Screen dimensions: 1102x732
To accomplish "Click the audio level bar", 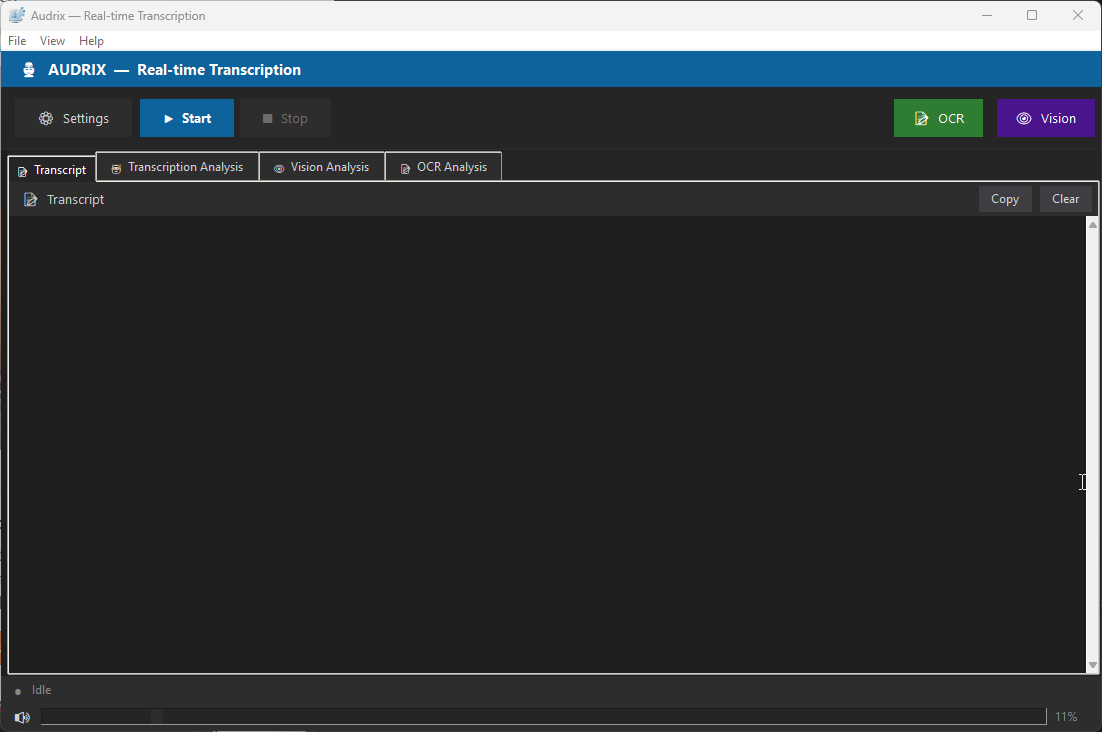I will [543, 717].
